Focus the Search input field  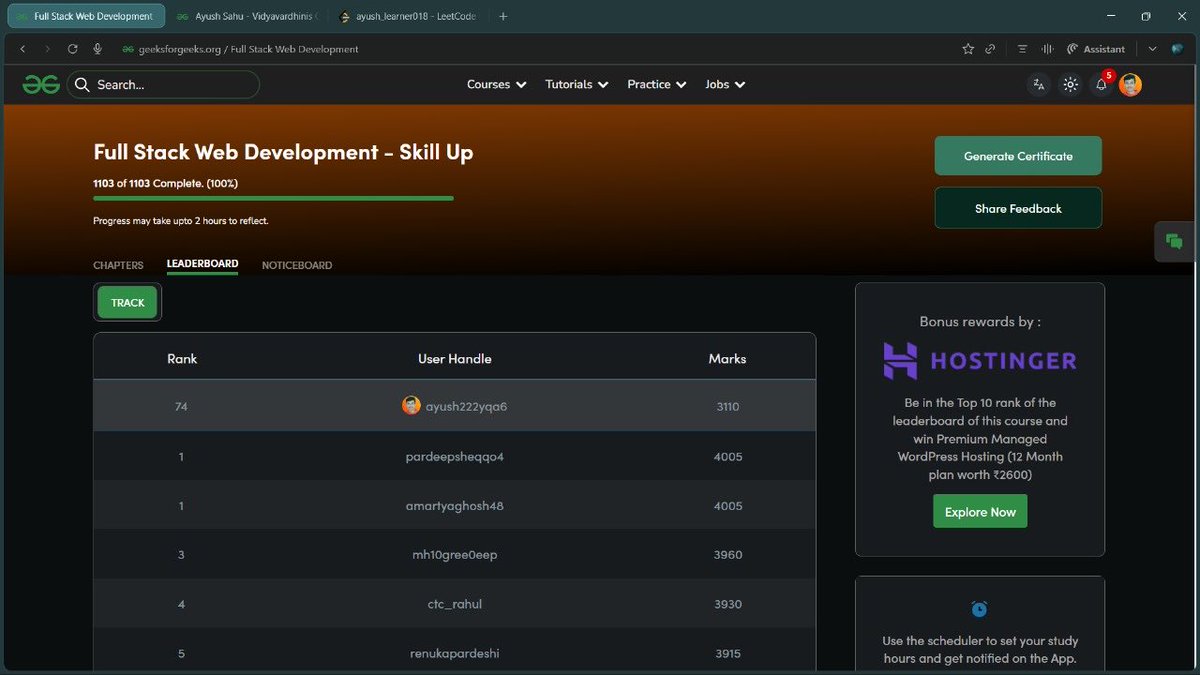point(163,85)
